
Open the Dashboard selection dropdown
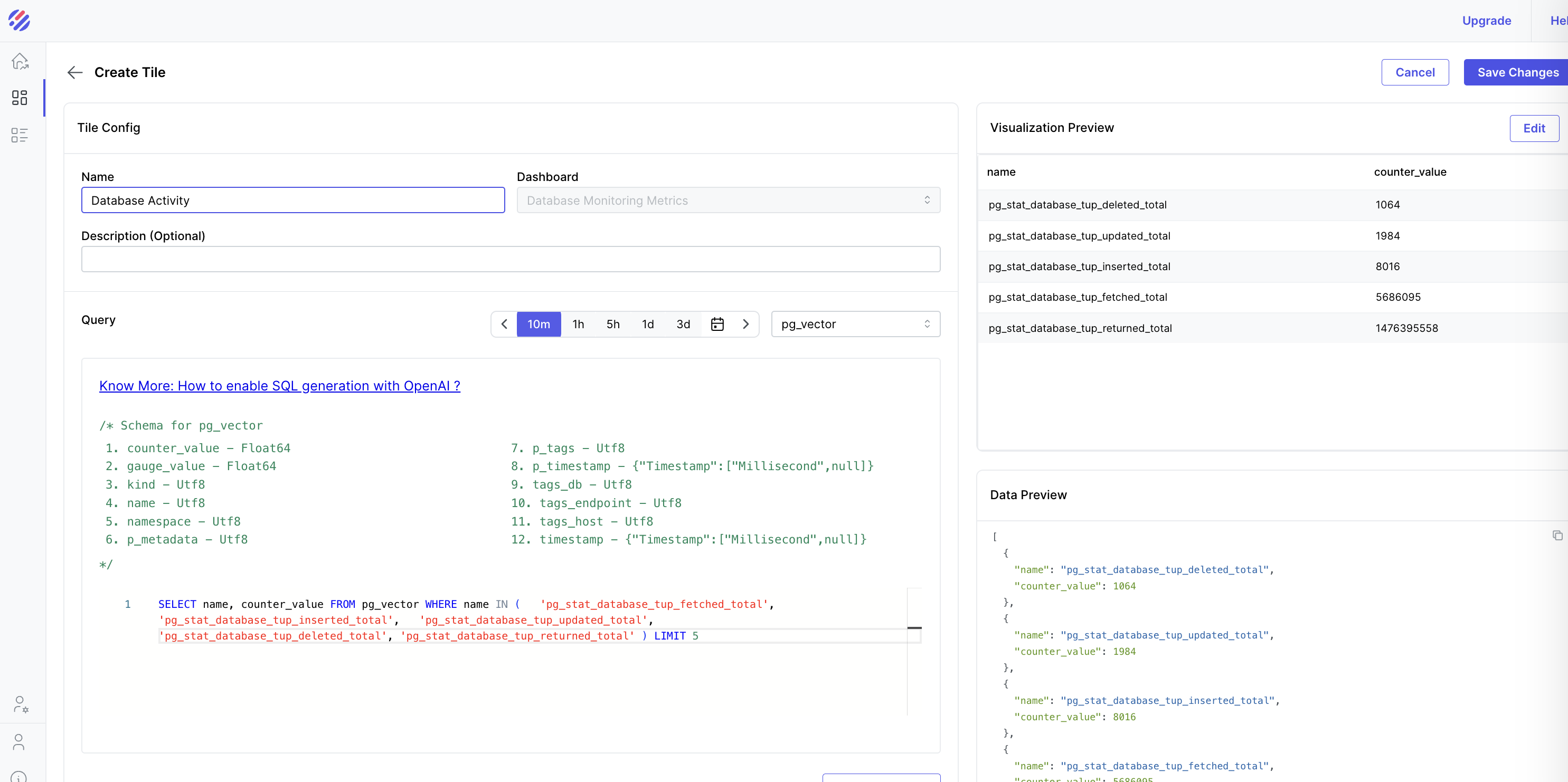click(x=728, y=200)
